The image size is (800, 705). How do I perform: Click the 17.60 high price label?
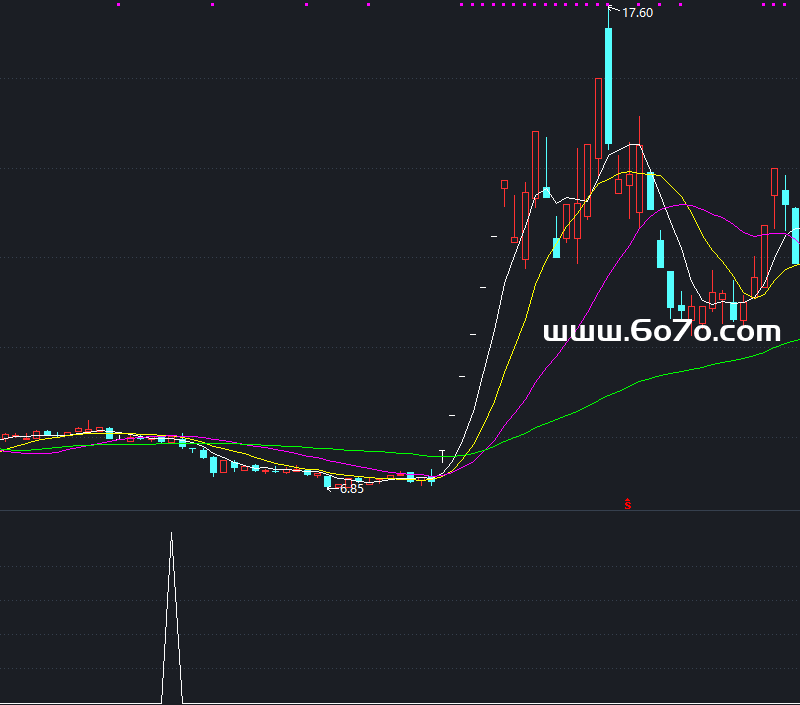coord(637,13)
